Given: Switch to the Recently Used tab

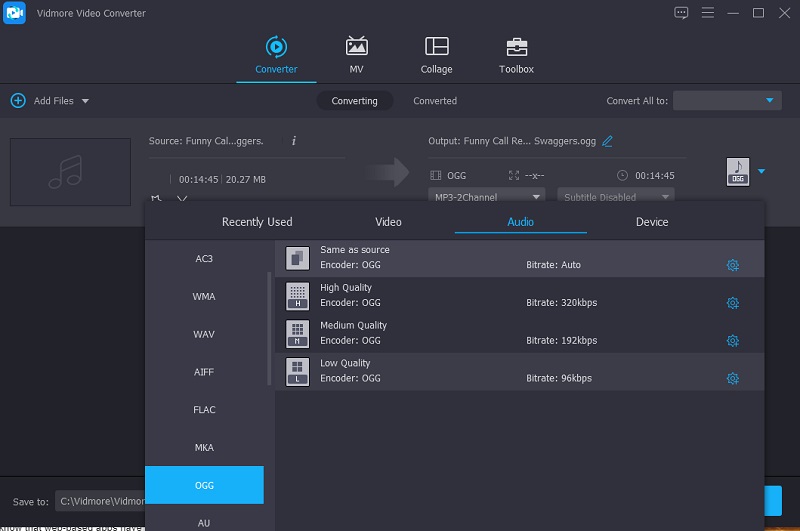Looking at the screenshot, I should coord(257,222).
